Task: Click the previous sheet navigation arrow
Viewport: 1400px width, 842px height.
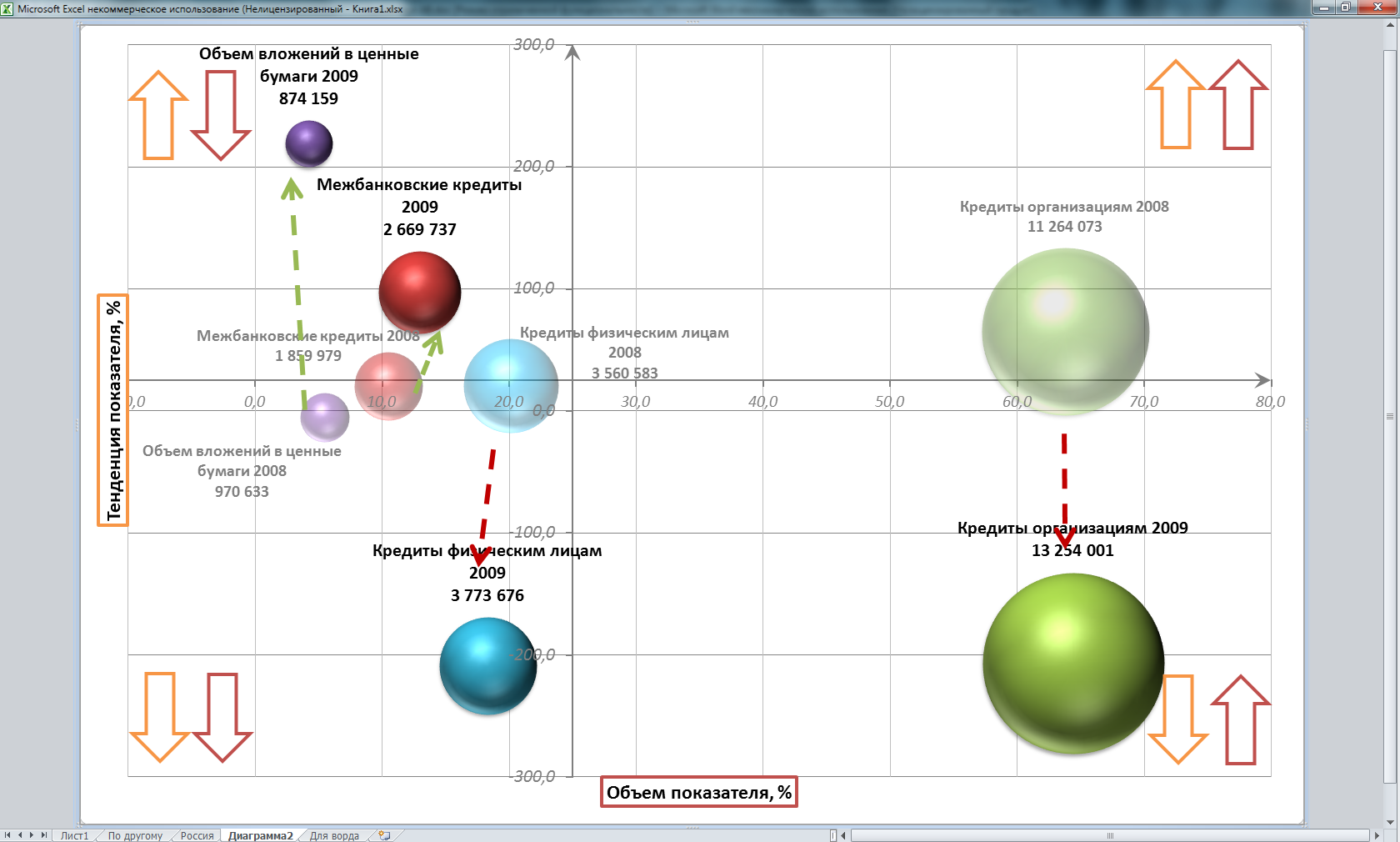Action: click(20, 835)
